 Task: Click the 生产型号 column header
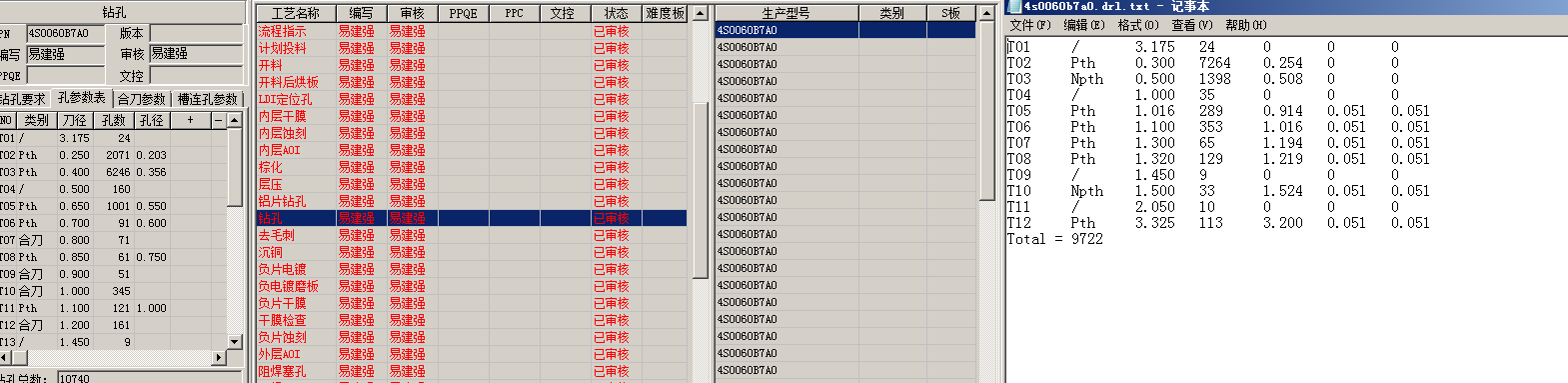click(x=786, y=13)
